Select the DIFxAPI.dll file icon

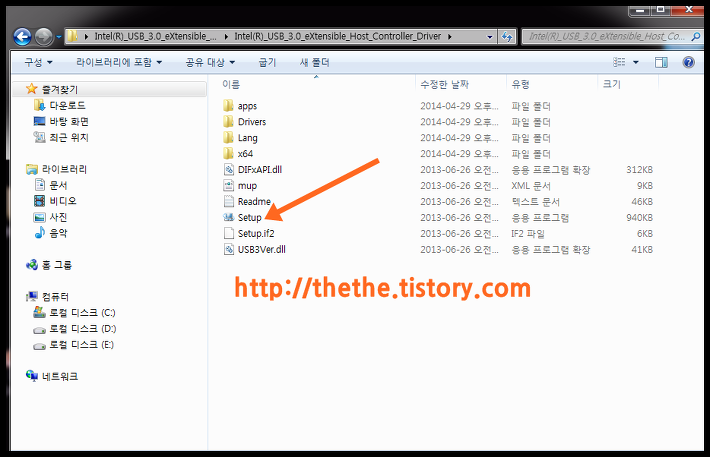click(x=228, y=169)
